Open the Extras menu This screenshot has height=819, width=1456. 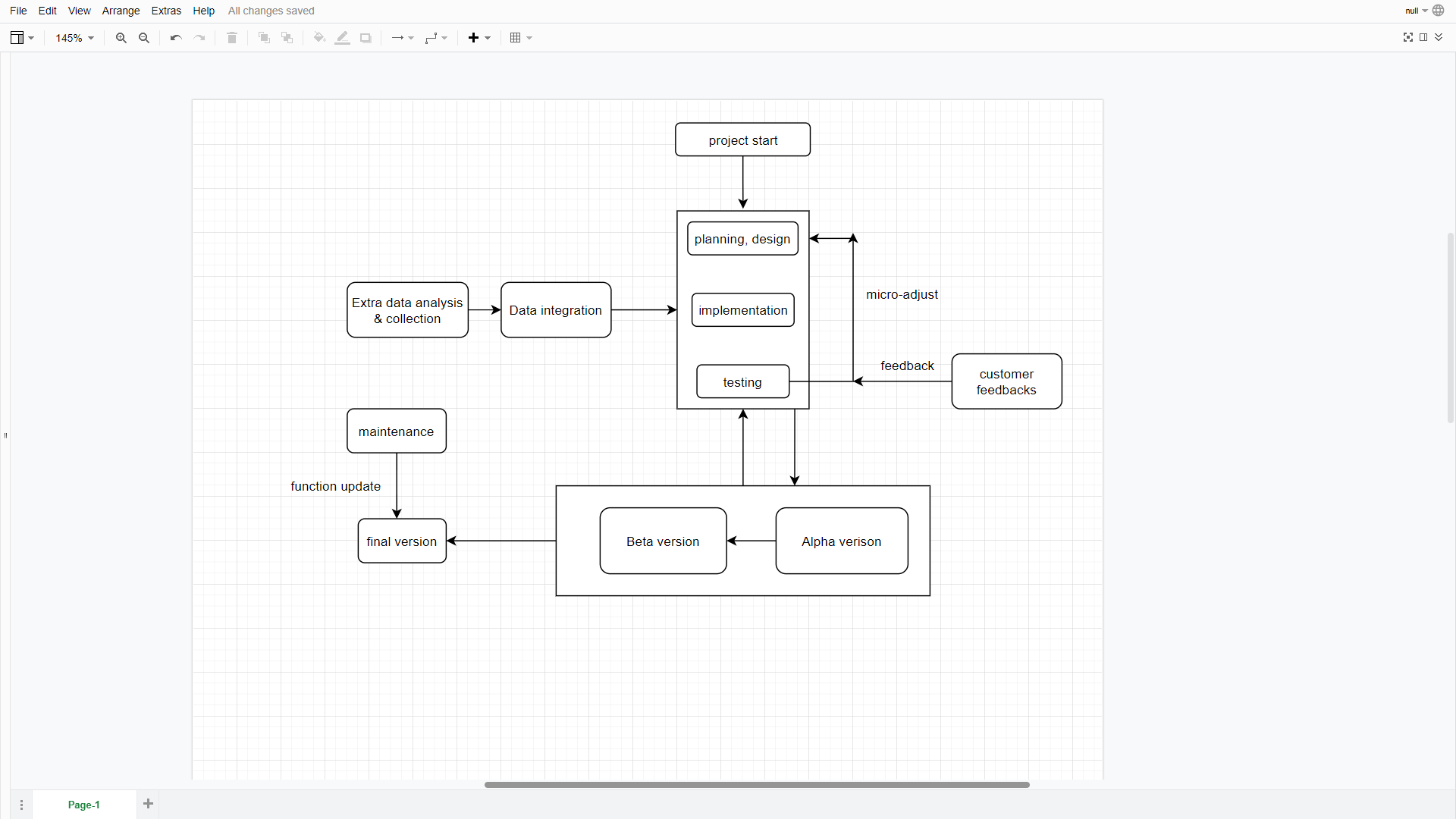[166, 11]
